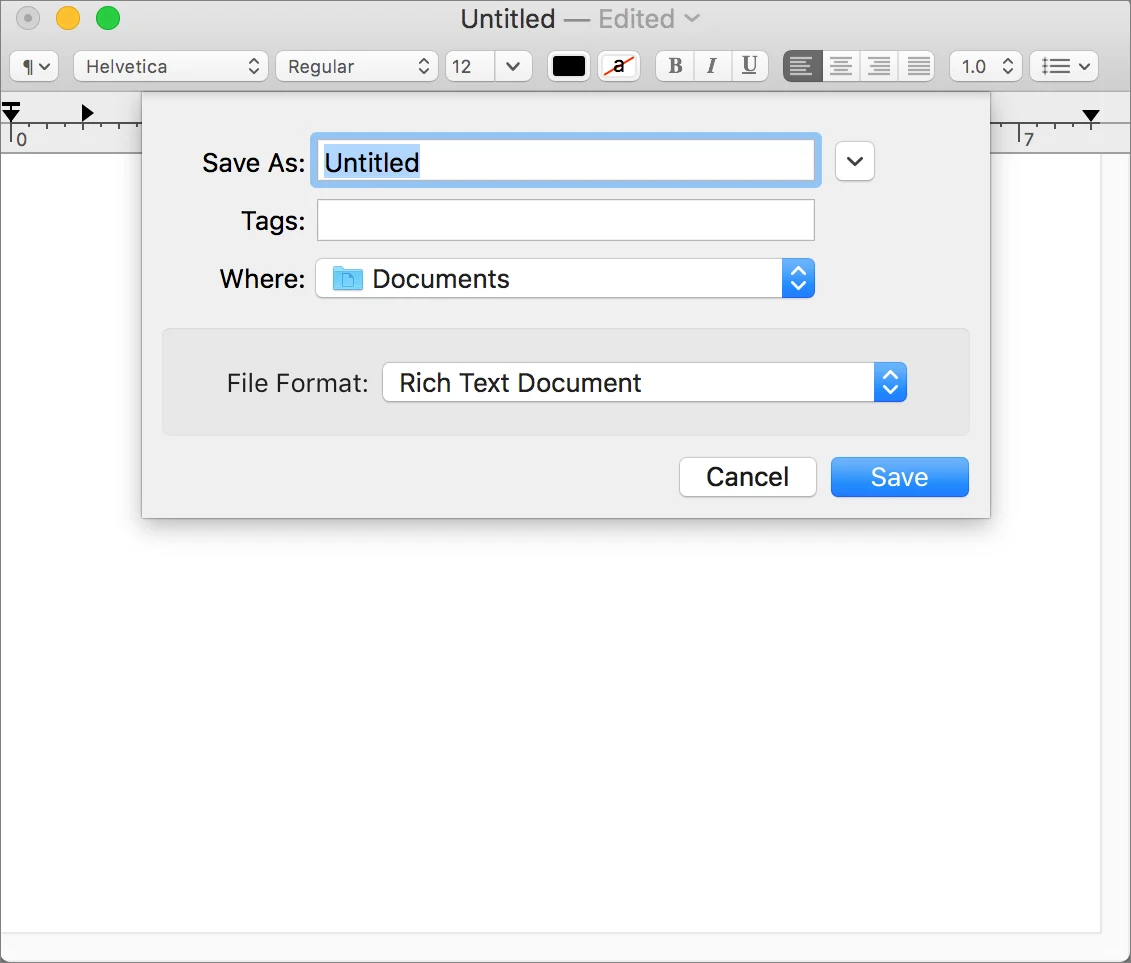Toggle Underline text formatting
1131x963 pixels.
coord(749,66)
